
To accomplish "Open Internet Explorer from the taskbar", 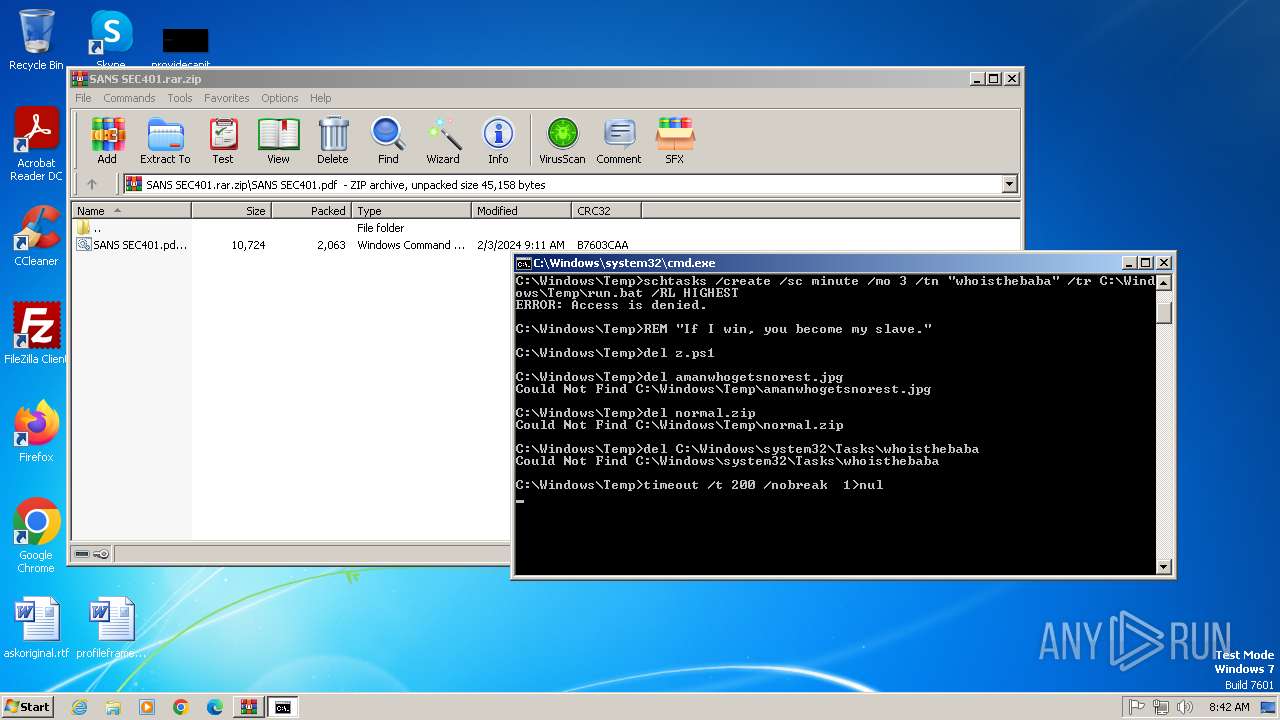I will [79, 707].
